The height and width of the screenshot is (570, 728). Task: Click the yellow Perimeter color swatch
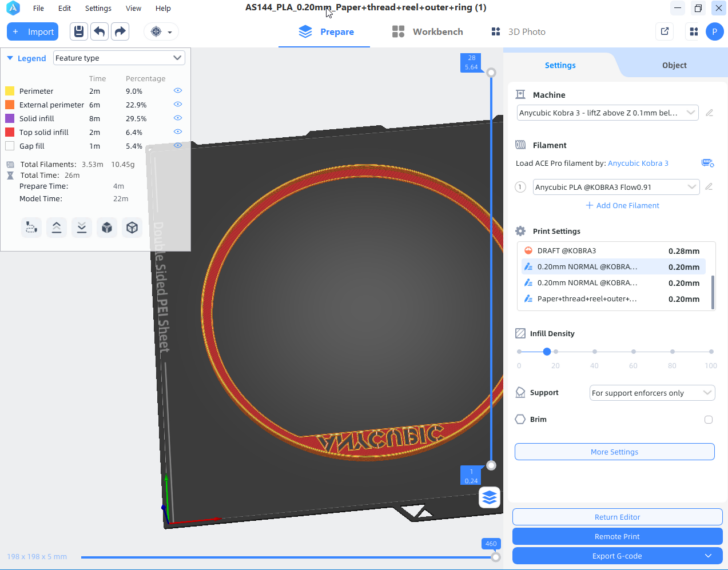coord(10,91)
